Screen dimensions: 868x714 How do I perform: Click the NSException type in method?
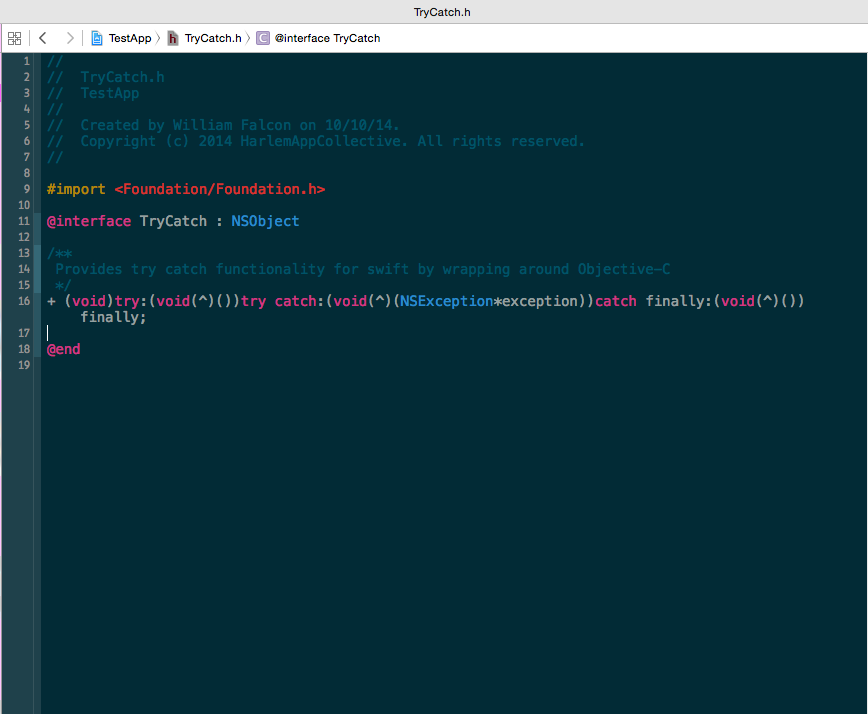[446, 301]
